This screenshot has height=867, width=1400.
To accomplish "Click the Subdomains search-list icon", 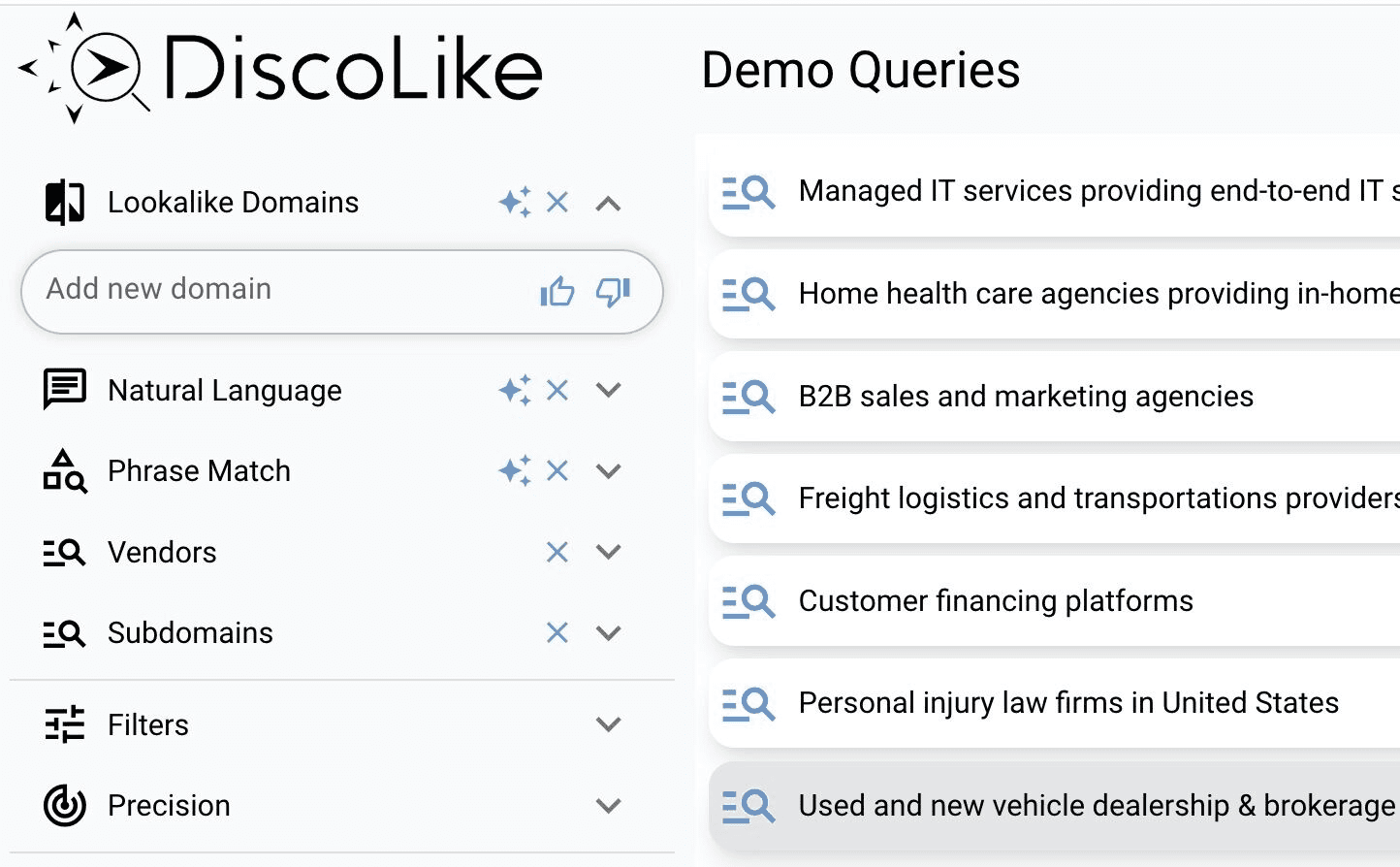I will pyautogui.click(x=63, y=632).
